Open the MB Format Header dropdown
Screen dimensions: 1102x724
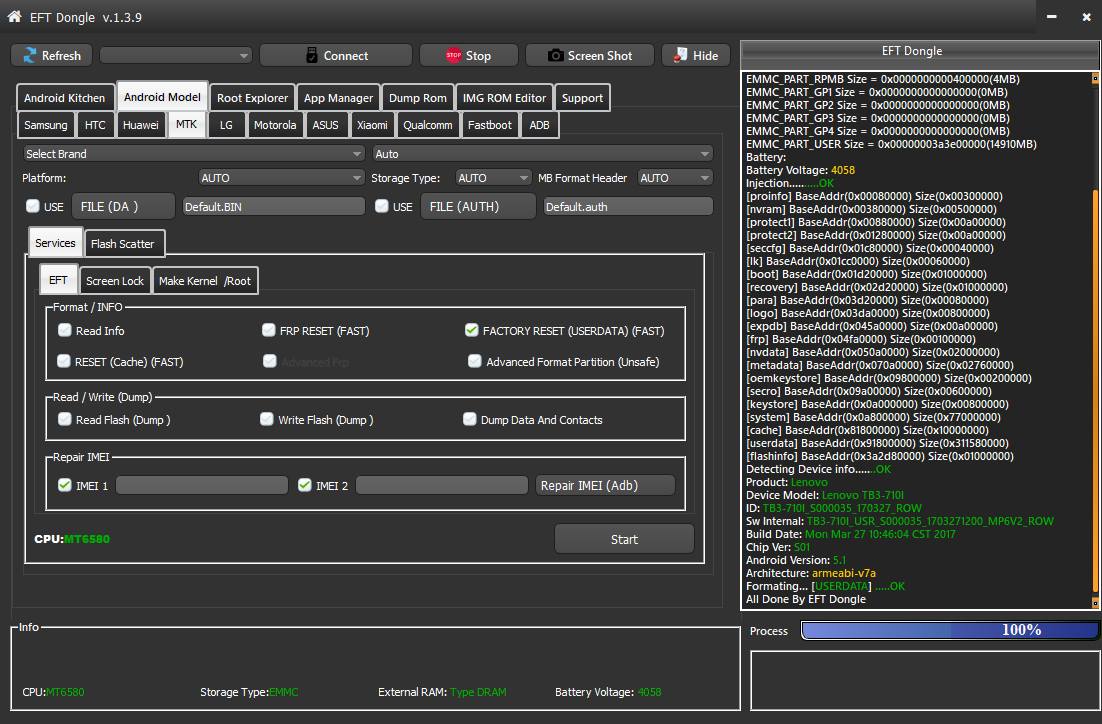(675, 178)
